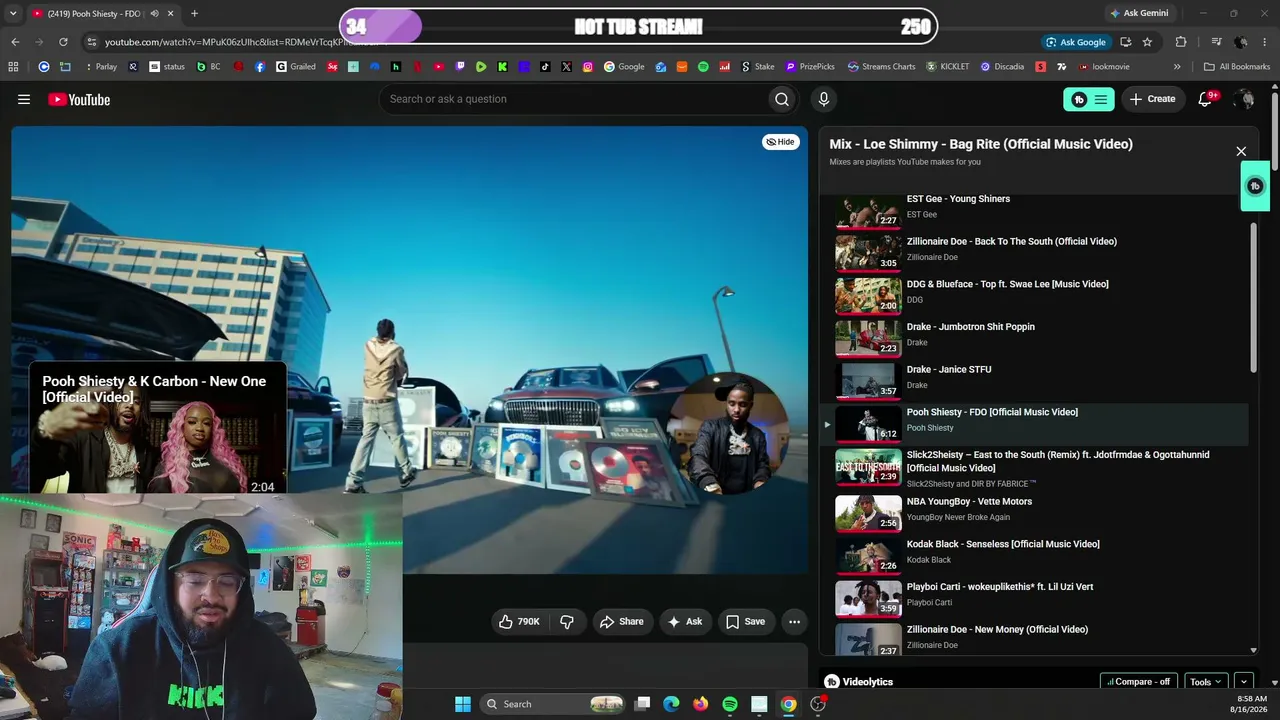Play Drake - Janice STFU from the playlist
The width and height of the screenshot is (1280, 720).
tap(1035, 381)
